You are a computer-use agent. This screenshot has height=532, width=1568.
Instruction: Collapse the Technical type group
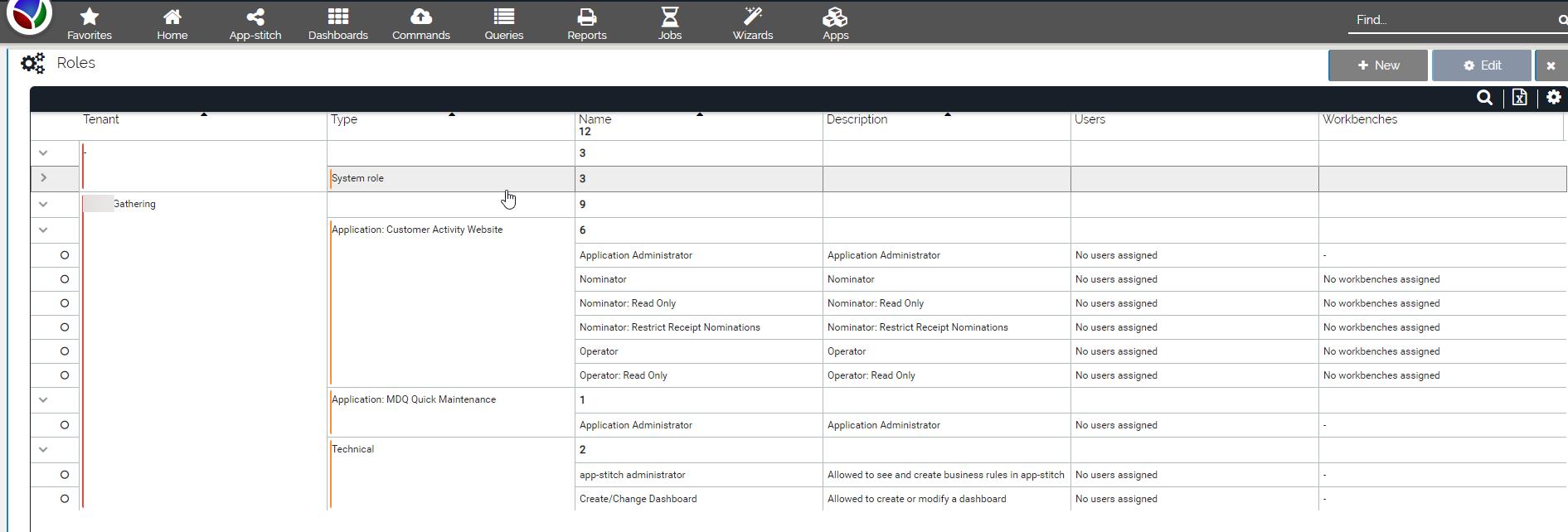pos(43,449)
